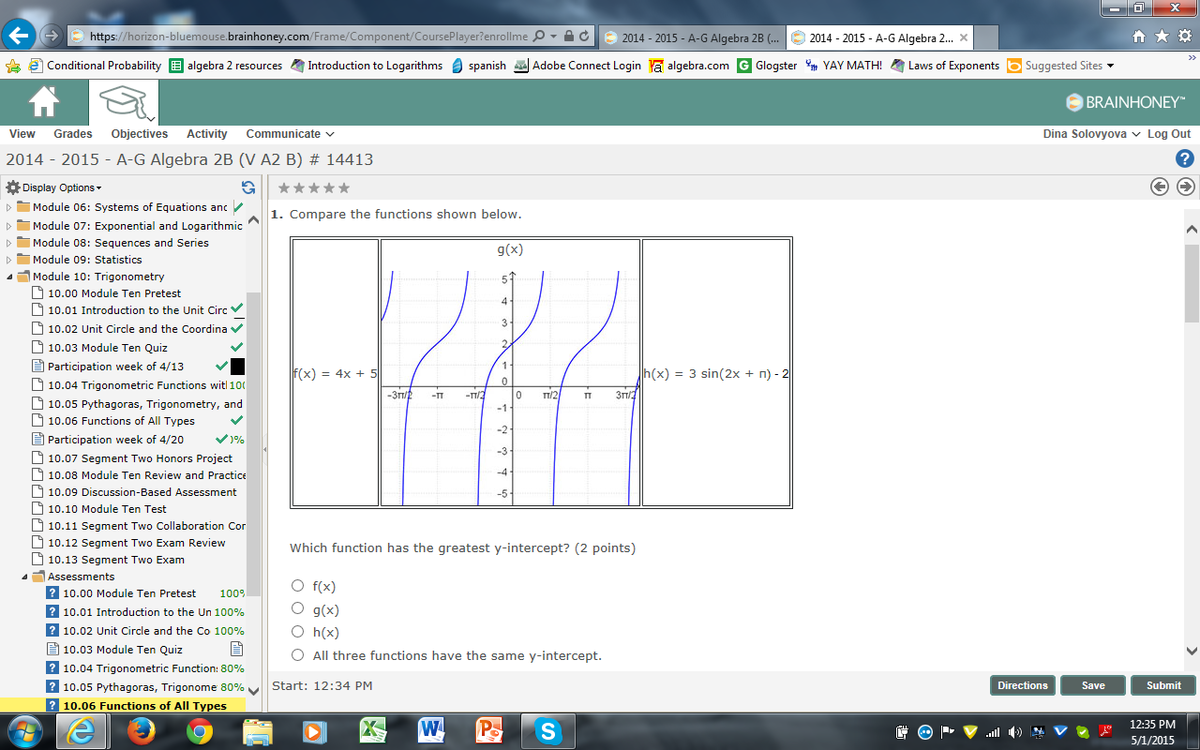Image resolution: width=1200 pixels, height=750 pixels.
Task: Go to next item with right arrow
Action: click(x=1185, y=187)
